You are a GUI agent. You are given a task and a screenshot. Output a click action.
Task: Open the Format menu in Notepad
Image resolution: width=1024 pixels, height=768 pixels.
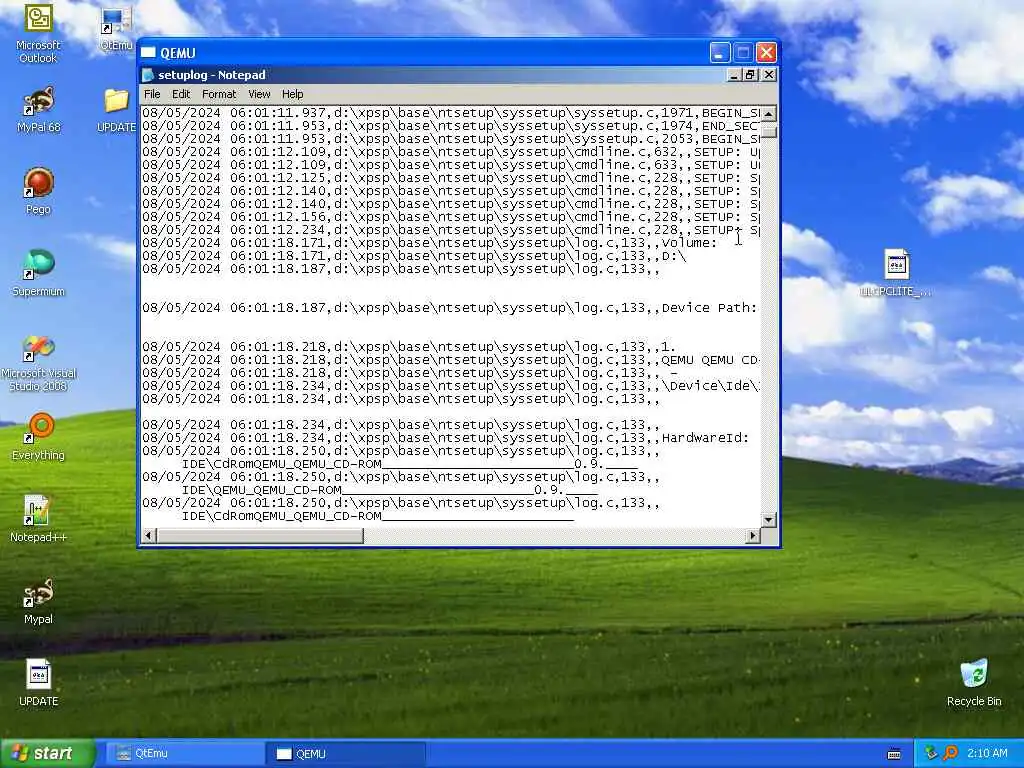[x=219, y=94]
